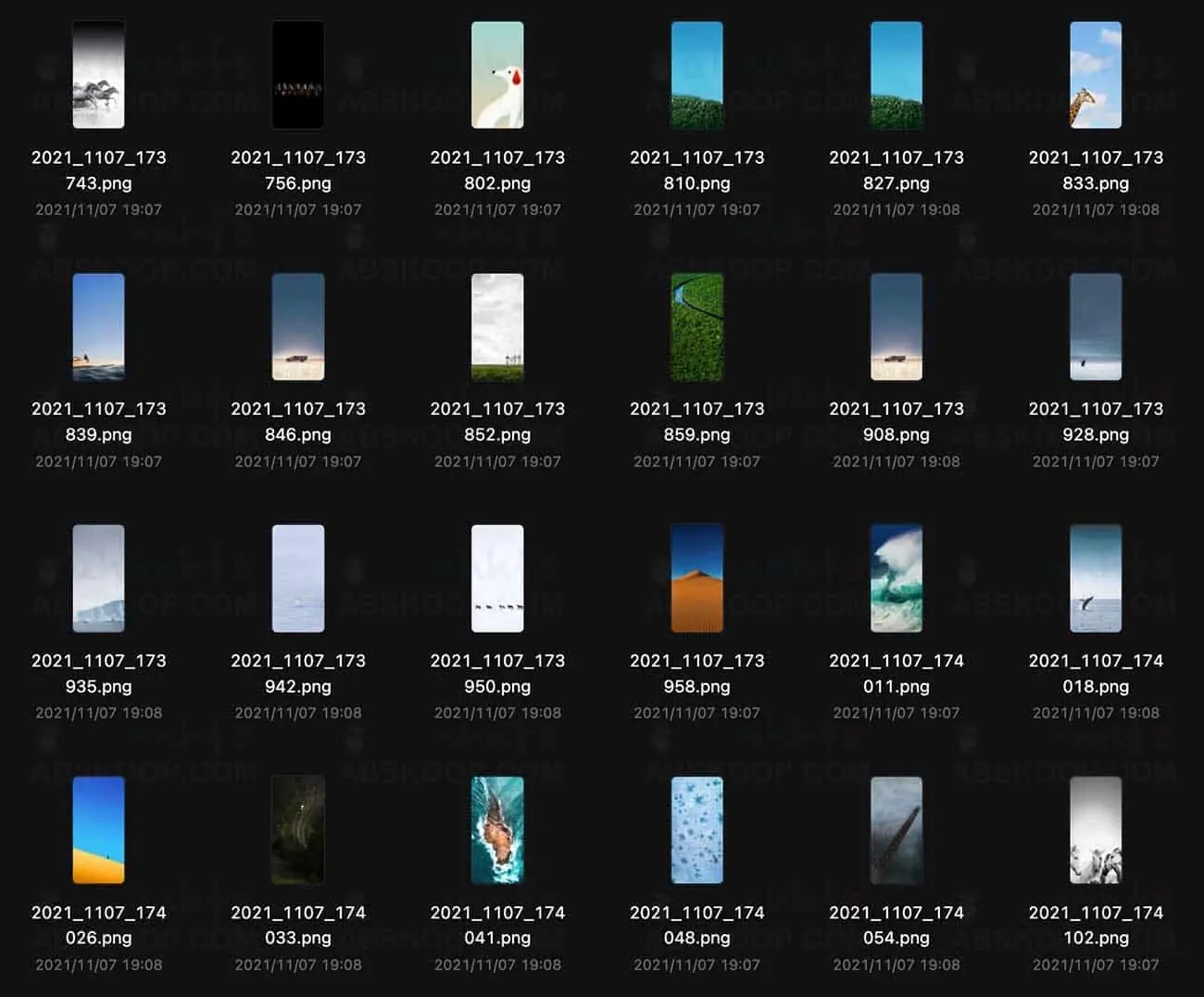The width and height of the screenshot is (1204, 997).
Task: Click the file name 2021_1107_173908.png
Action: 897,421
